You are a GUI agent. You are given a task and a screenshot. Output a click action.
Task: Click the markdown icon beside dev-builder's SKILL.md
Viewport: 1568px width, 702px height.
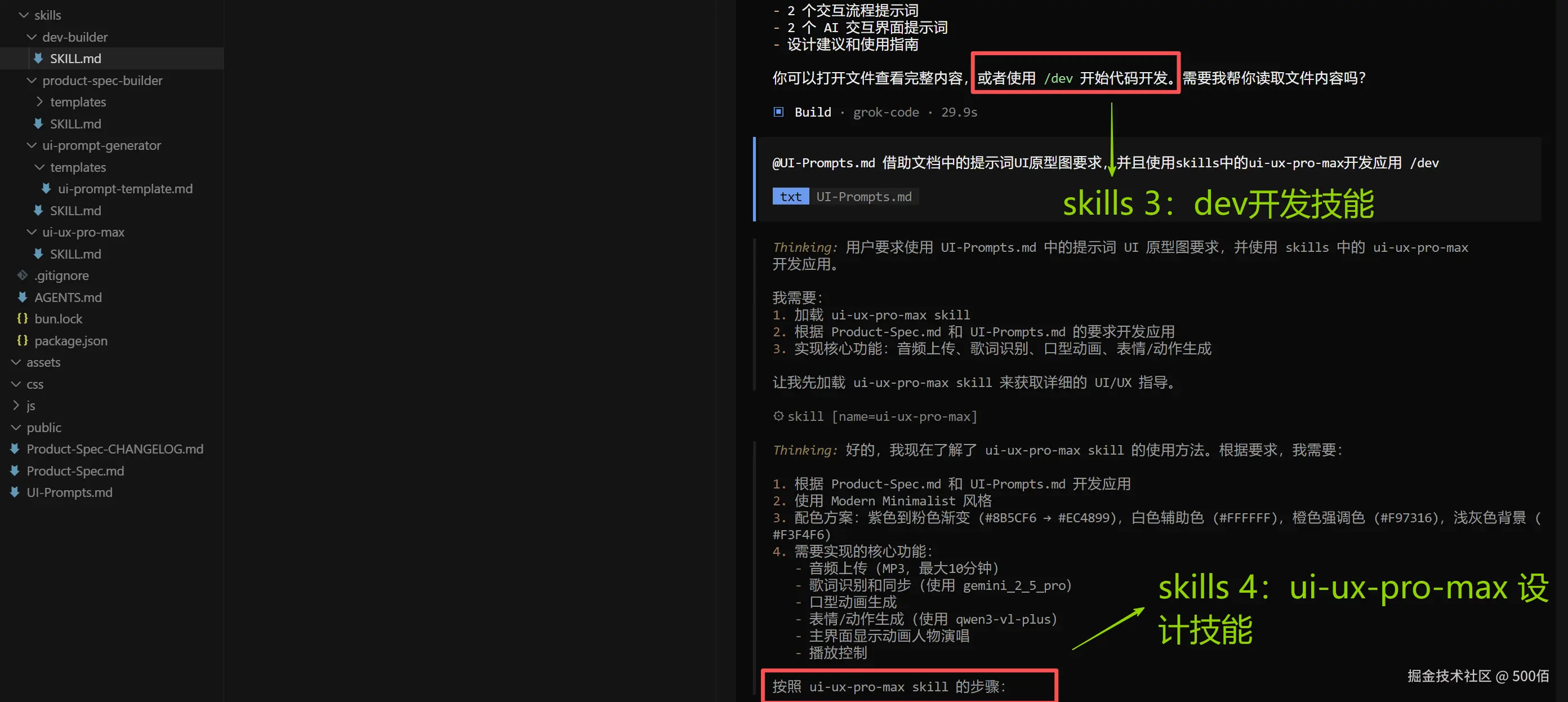click(39, 59)
